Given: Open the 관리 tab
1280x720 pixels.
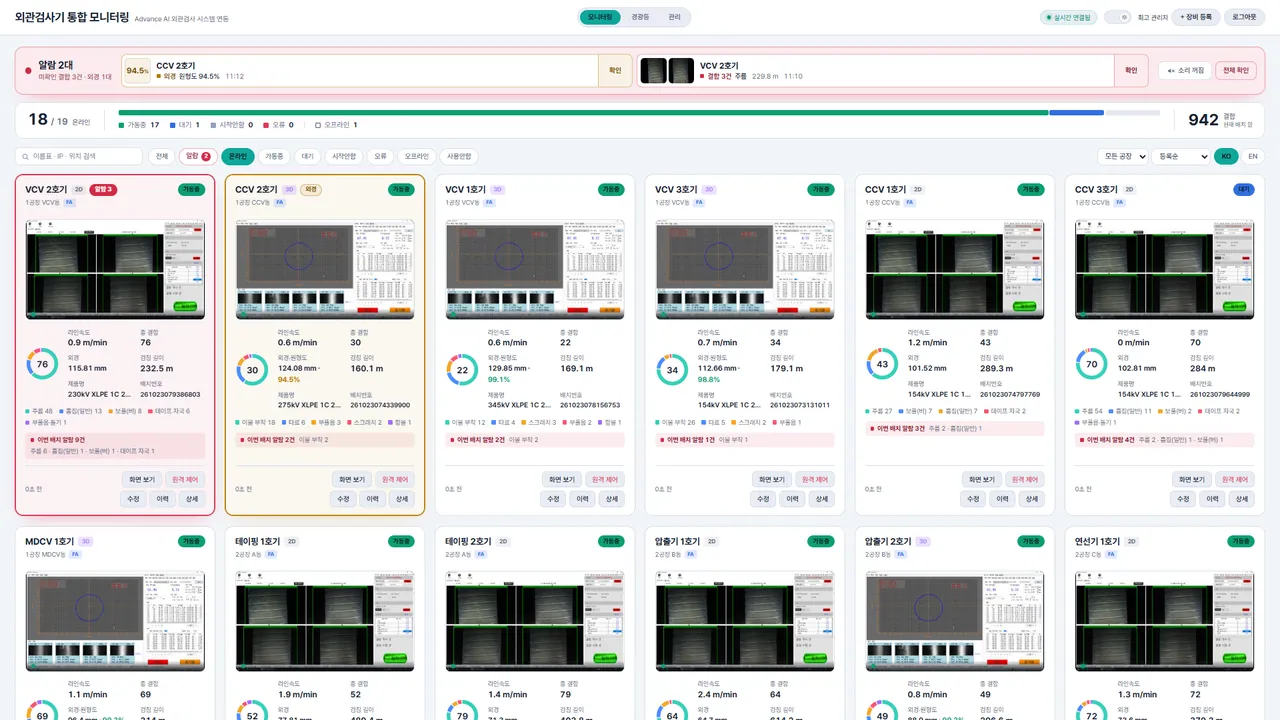Looking at the screenshot, I should pos(674,17).
